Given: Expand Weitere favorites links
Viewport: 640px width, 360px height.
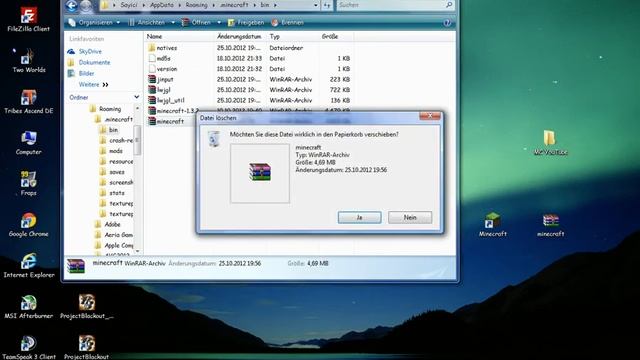Looking at the screenshot, I should (x=93, y=84).
